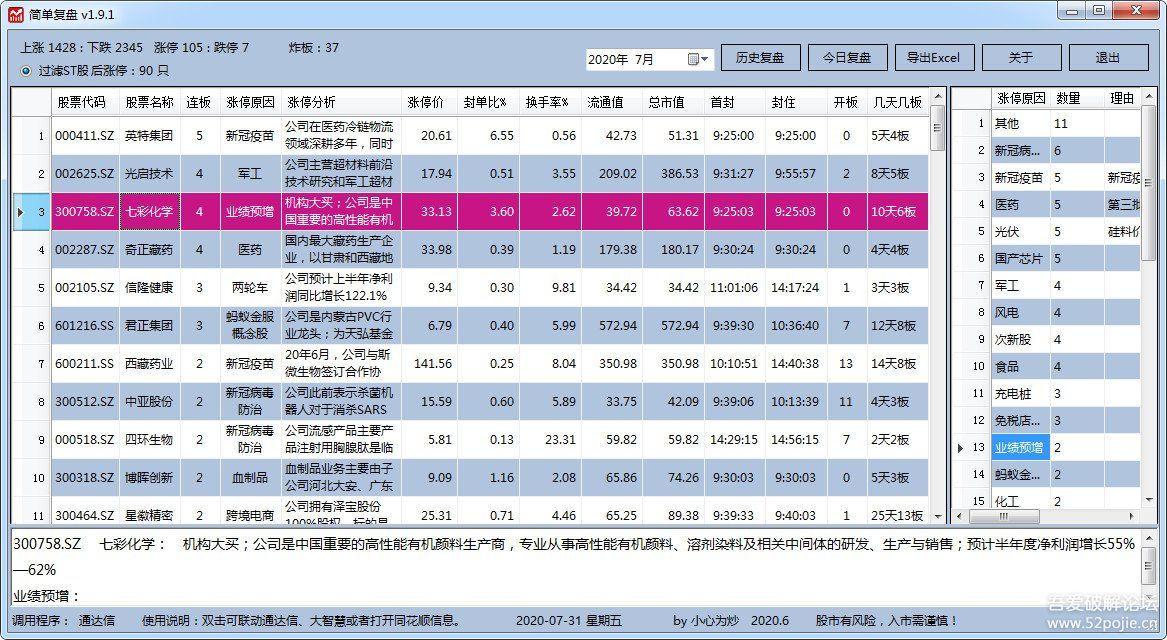Screen dimensions: 1167x640
Task: Click the 2020-07-31 星期五 status text
Action: coord(568,620)
